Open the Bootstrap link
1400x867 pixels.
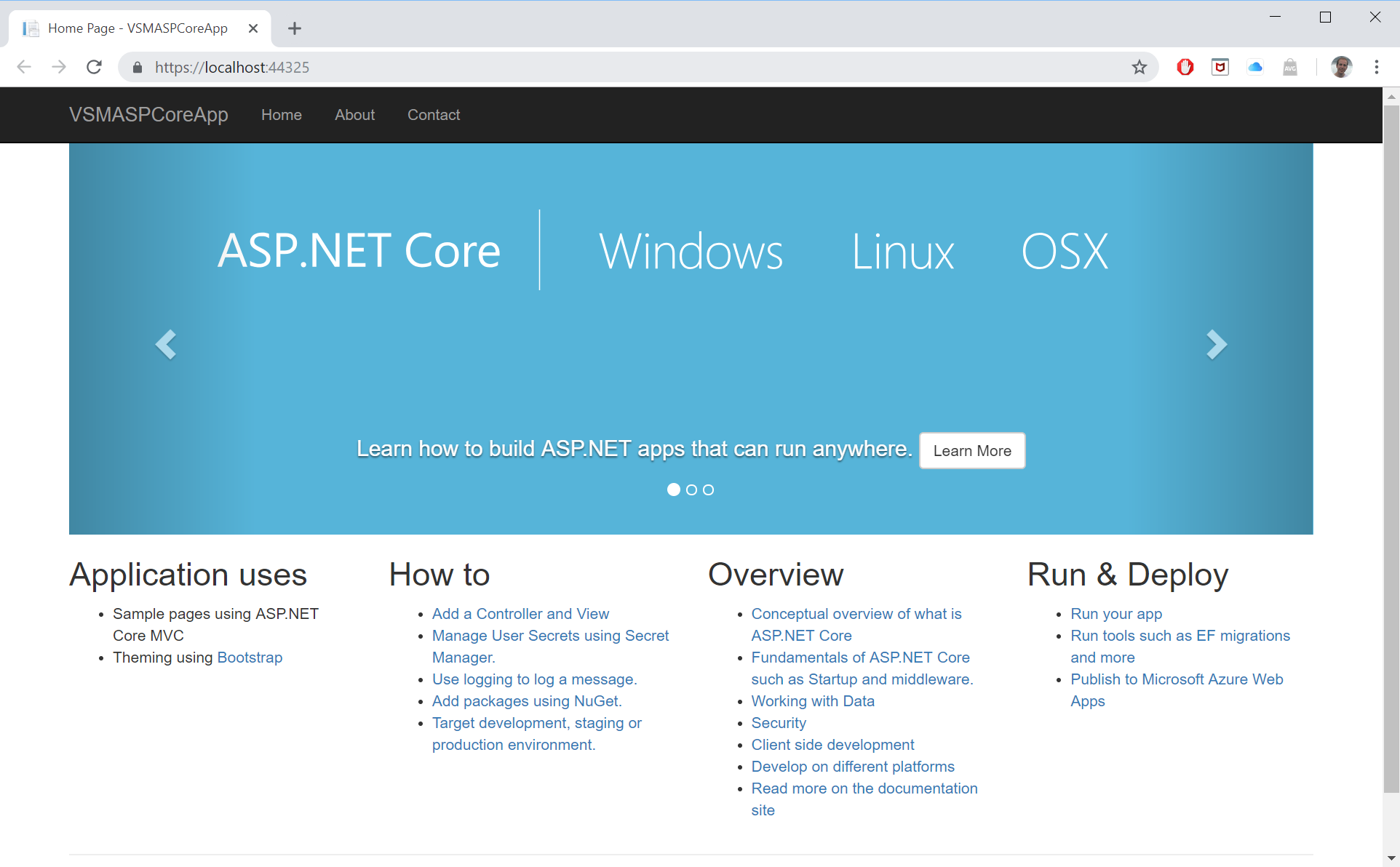click(x=250, y=658)
